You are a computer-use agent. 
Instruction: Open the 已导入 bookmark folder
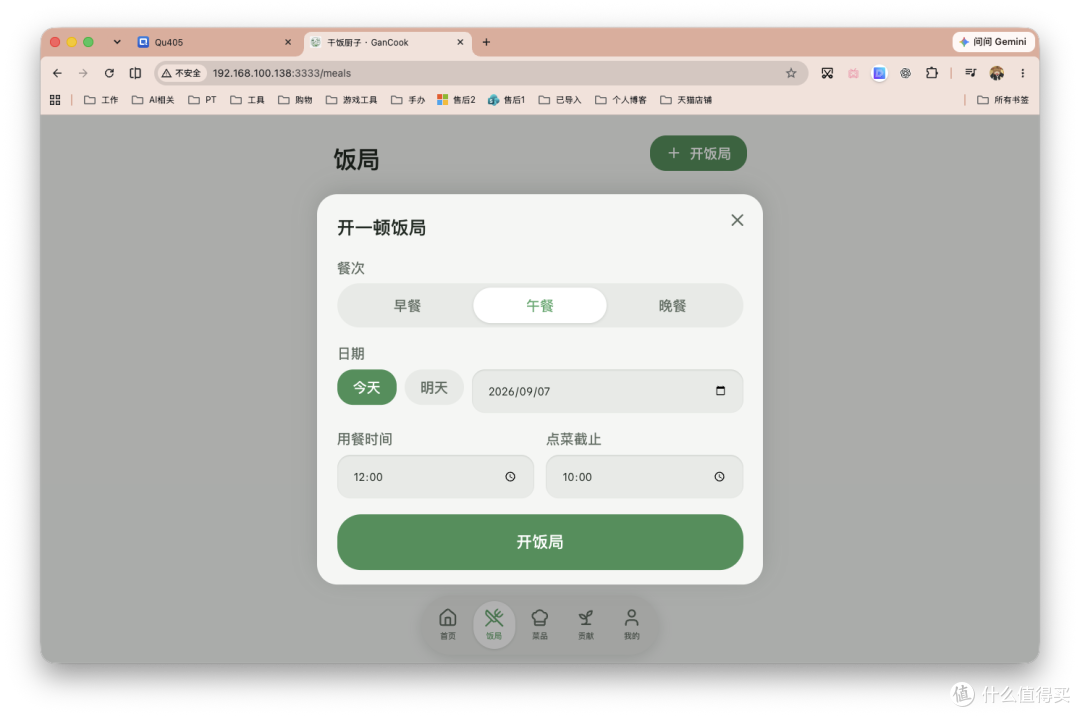[x=560, y=100]
